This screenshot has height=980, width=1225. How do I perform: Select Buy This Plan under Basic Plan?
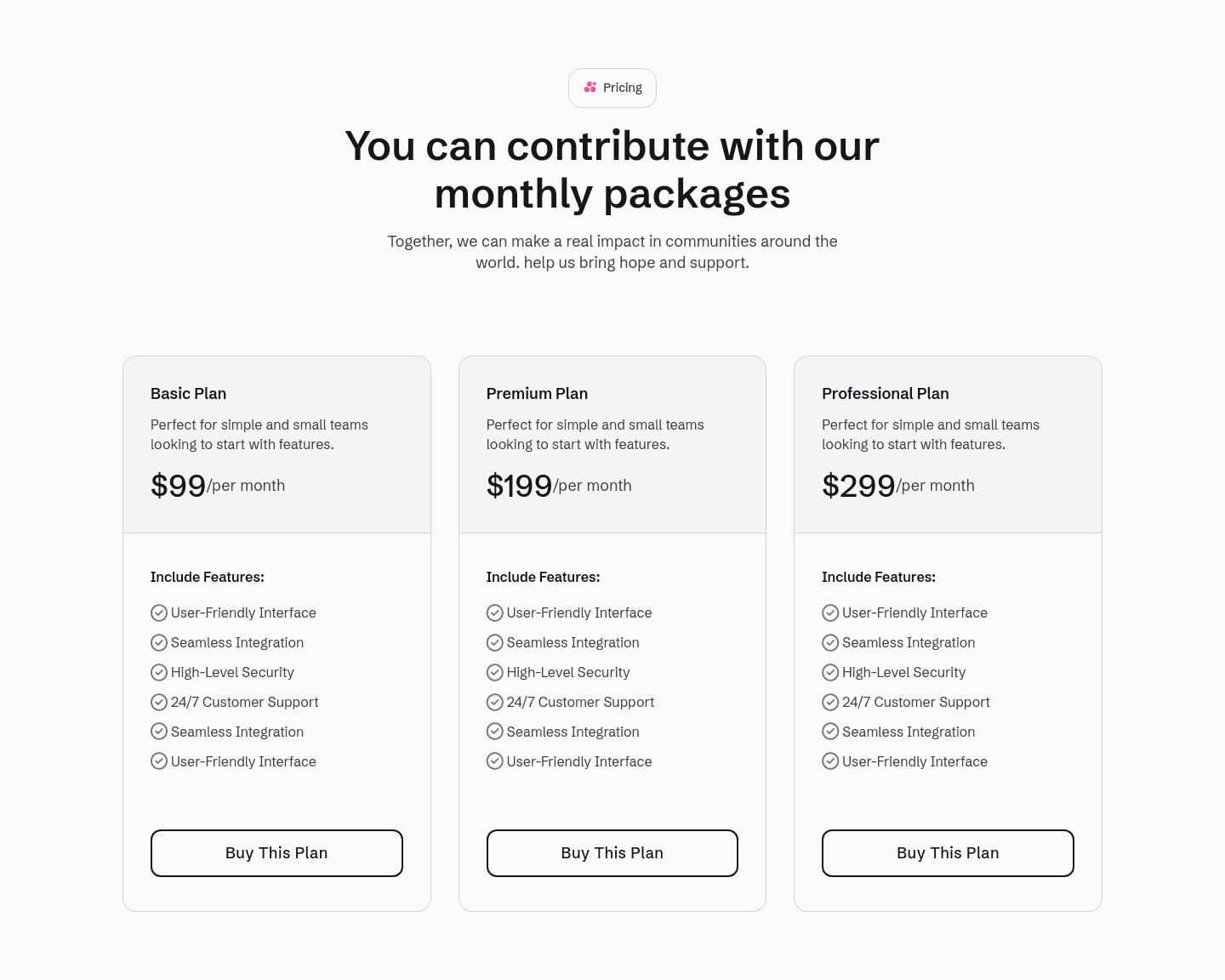276,852
